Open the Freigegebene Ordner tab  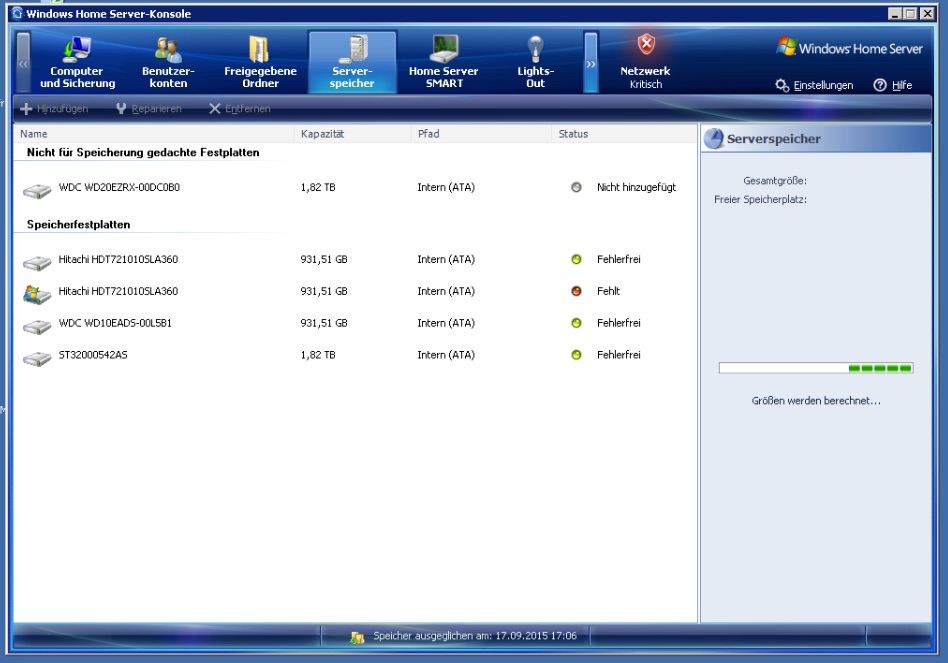(260, 62)
